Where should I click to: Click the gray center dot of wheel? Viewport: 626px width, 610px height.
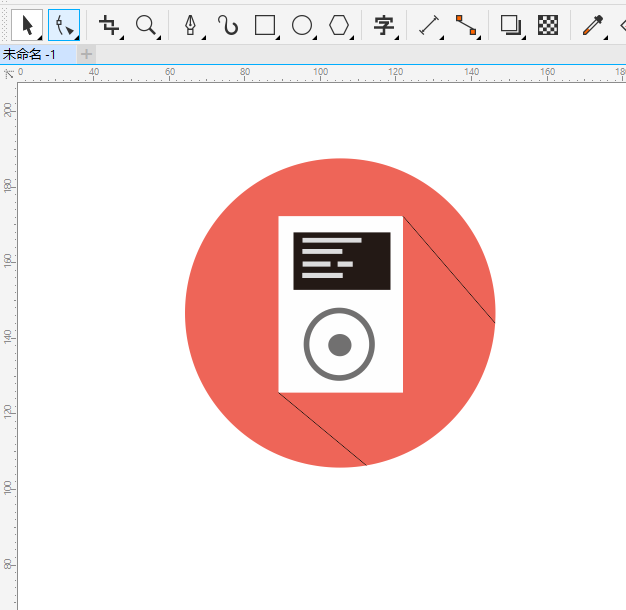(x=340, y=345)
